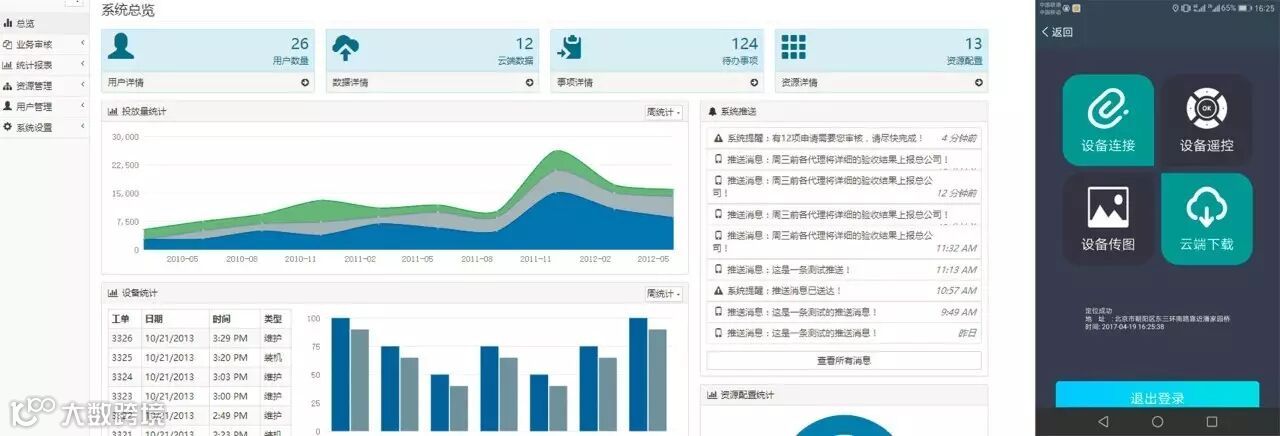Open the 这是一条测试推送 message at 11:13 AM
Viewport: 1280px width, 436px height.
pyautogui.click(x=845, y=270)
